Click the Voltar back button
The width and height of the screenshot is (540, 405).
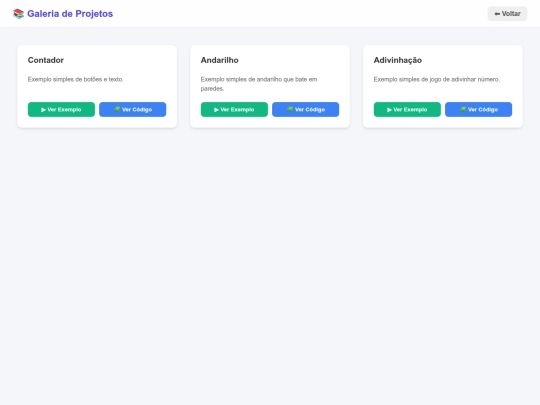pos(507,14)
